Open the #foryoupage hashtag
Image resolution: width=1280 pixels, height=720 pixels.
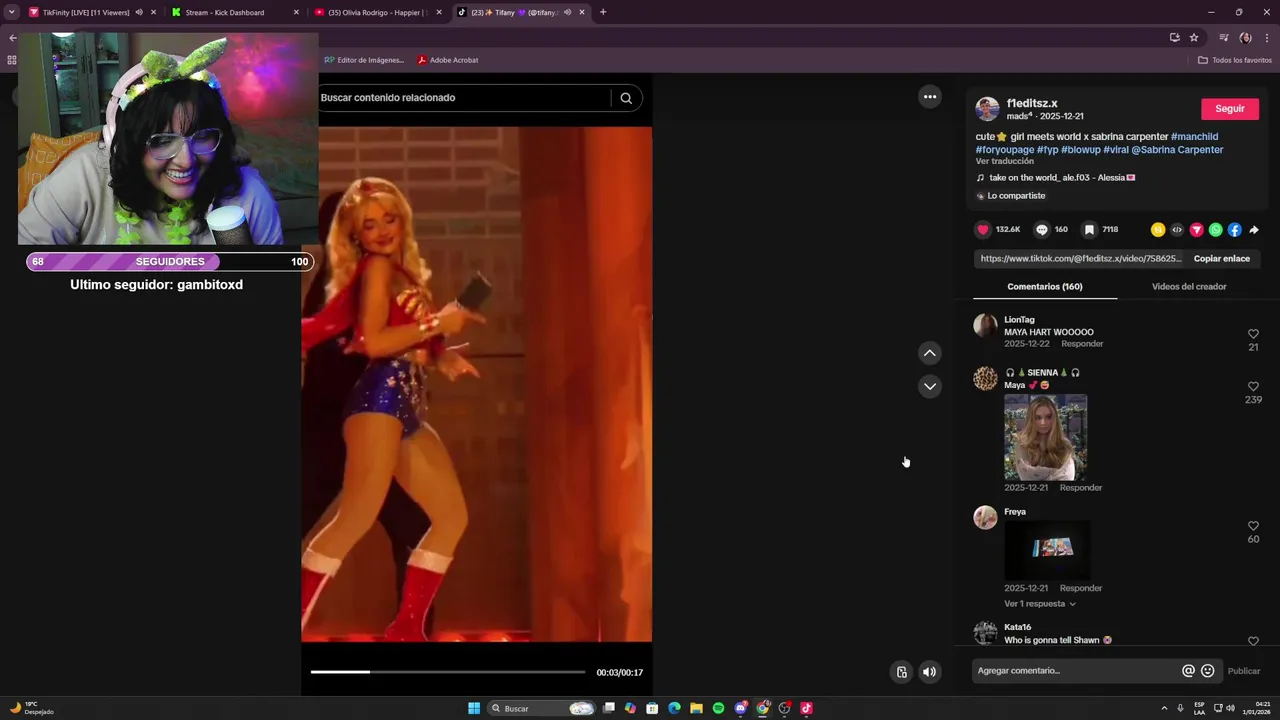pos(1005,150)
